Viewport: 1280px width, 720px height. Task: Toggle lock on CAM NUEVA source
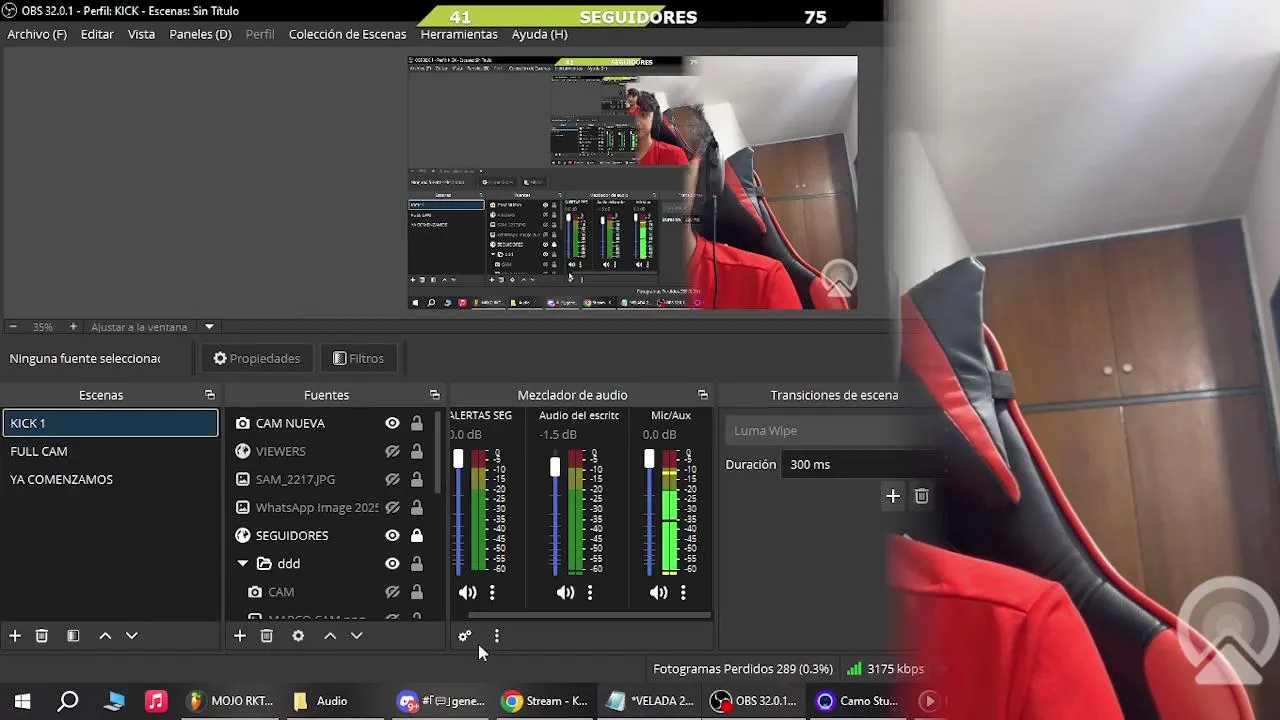coord(416,423)
